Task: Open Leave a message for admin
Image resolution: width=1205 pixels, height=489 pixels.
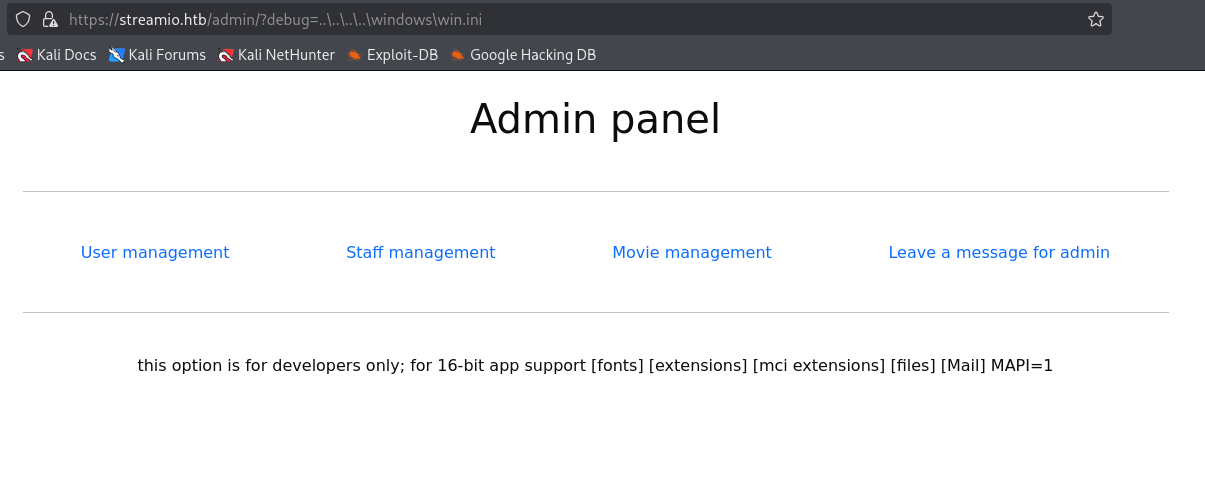Action: pyautogui.click(x=999, y=252)
